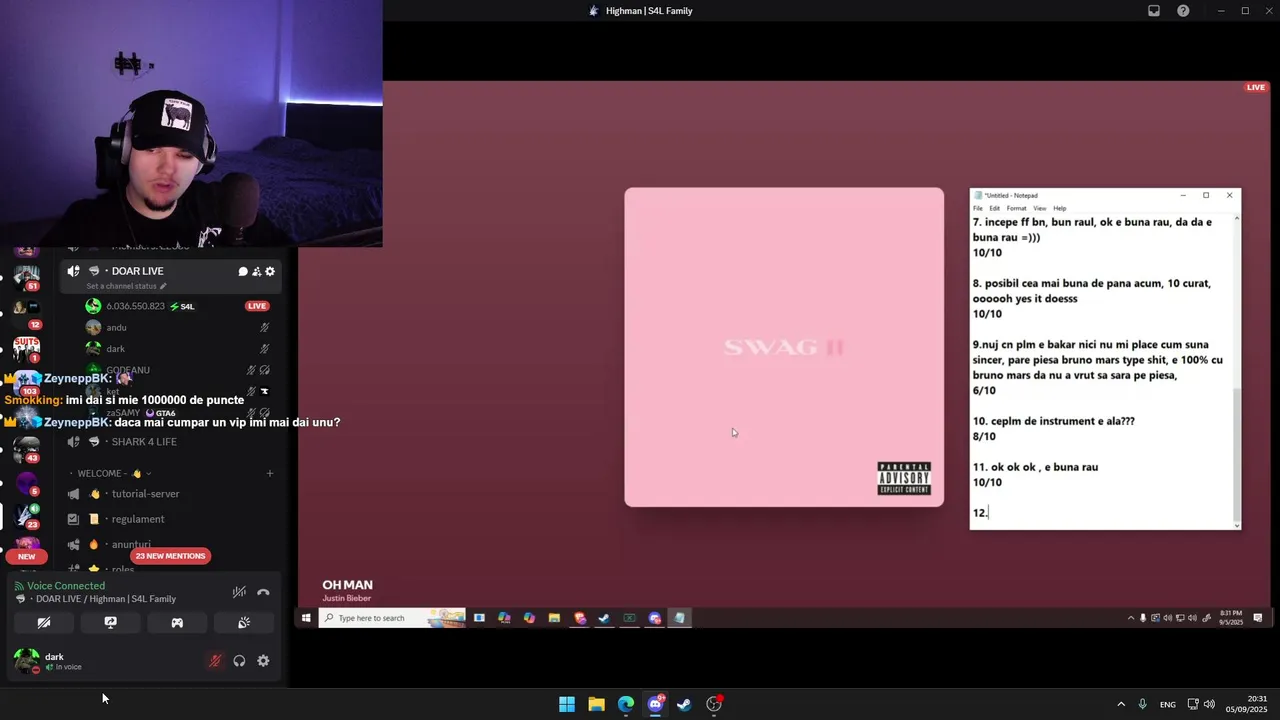Image resolution: width=1280 pixels, height=720 pixels.
Task: Select user andu in voice channel list
Action: (117, 327)
